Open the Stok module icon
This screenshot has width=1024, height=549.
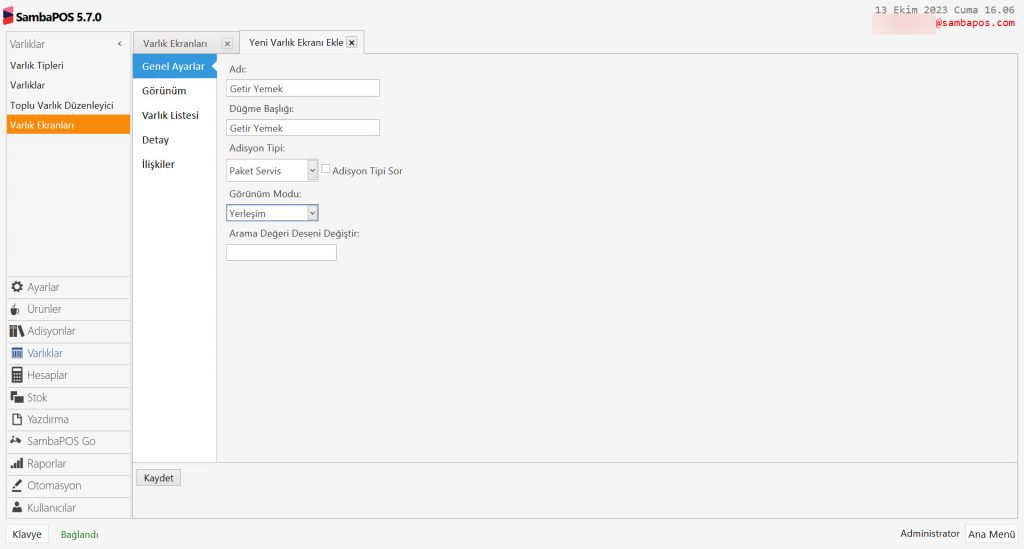click(17, 397)
